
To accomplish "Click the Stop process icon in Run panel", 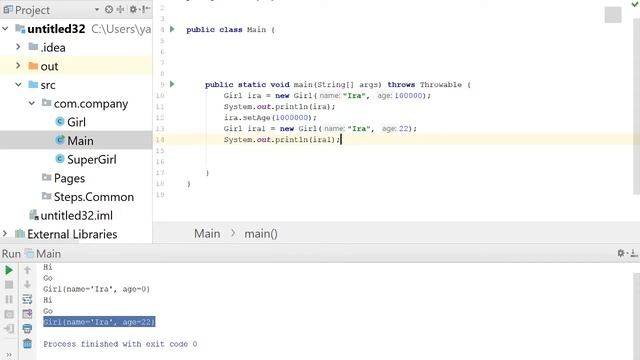I will (x=9, y=285).
